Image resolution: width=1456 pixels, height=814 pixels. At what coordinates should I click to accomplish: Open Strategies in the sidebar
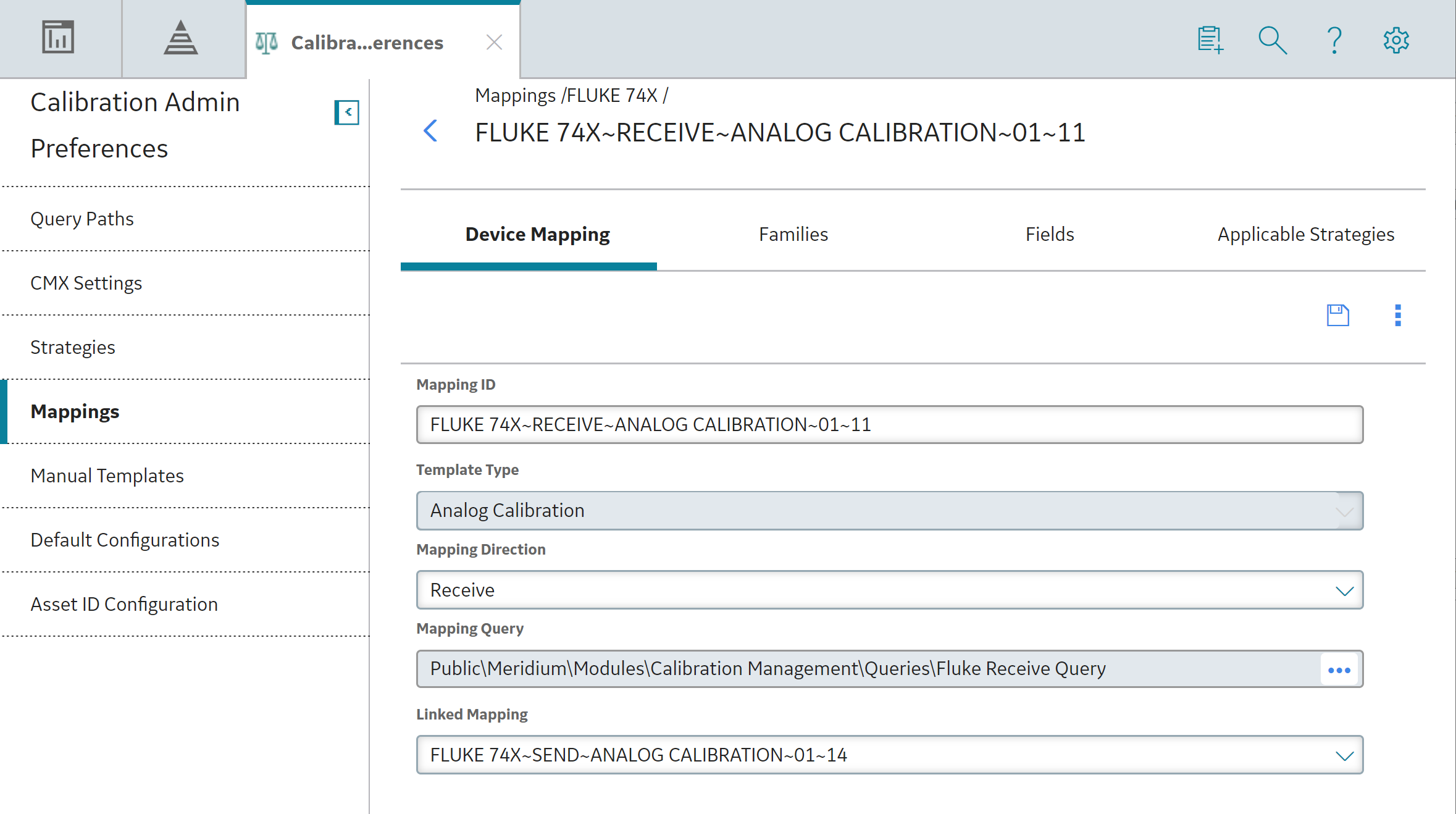185,347
